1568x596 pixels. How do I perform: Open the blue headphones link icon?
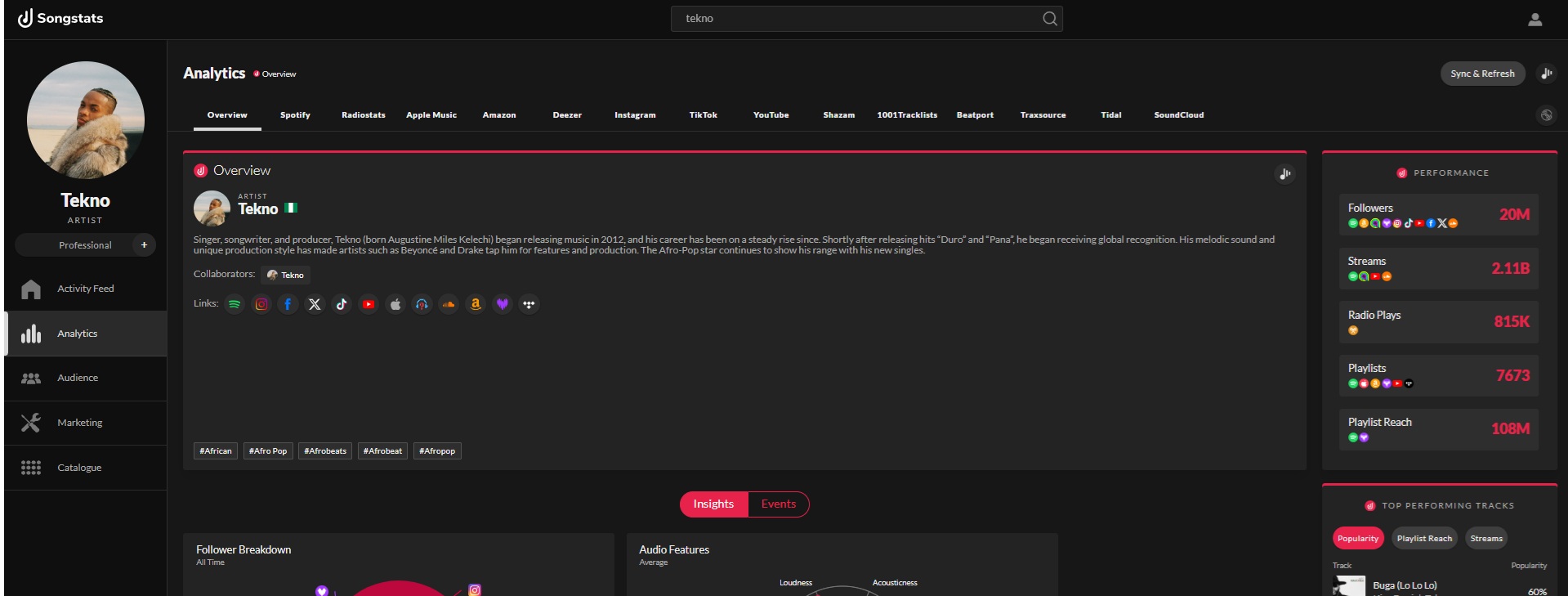[422, 304]
